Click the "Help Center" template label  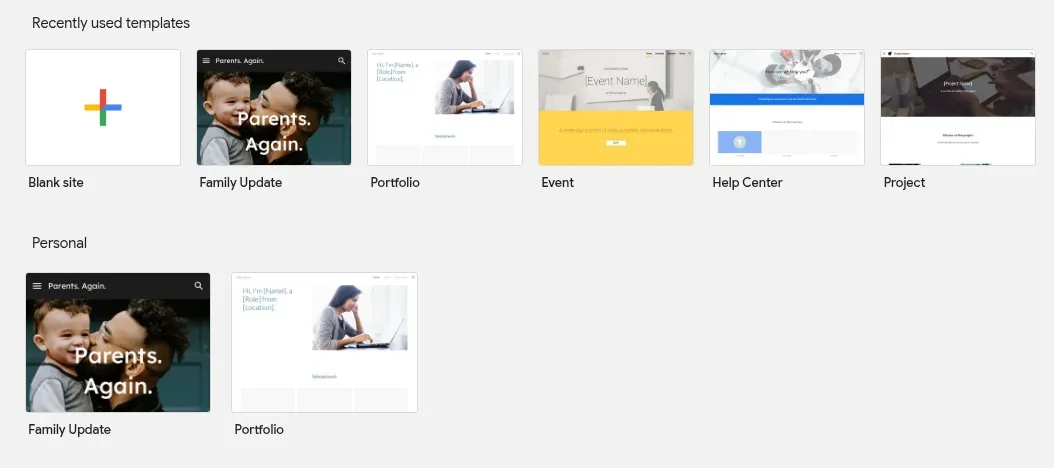747,183
